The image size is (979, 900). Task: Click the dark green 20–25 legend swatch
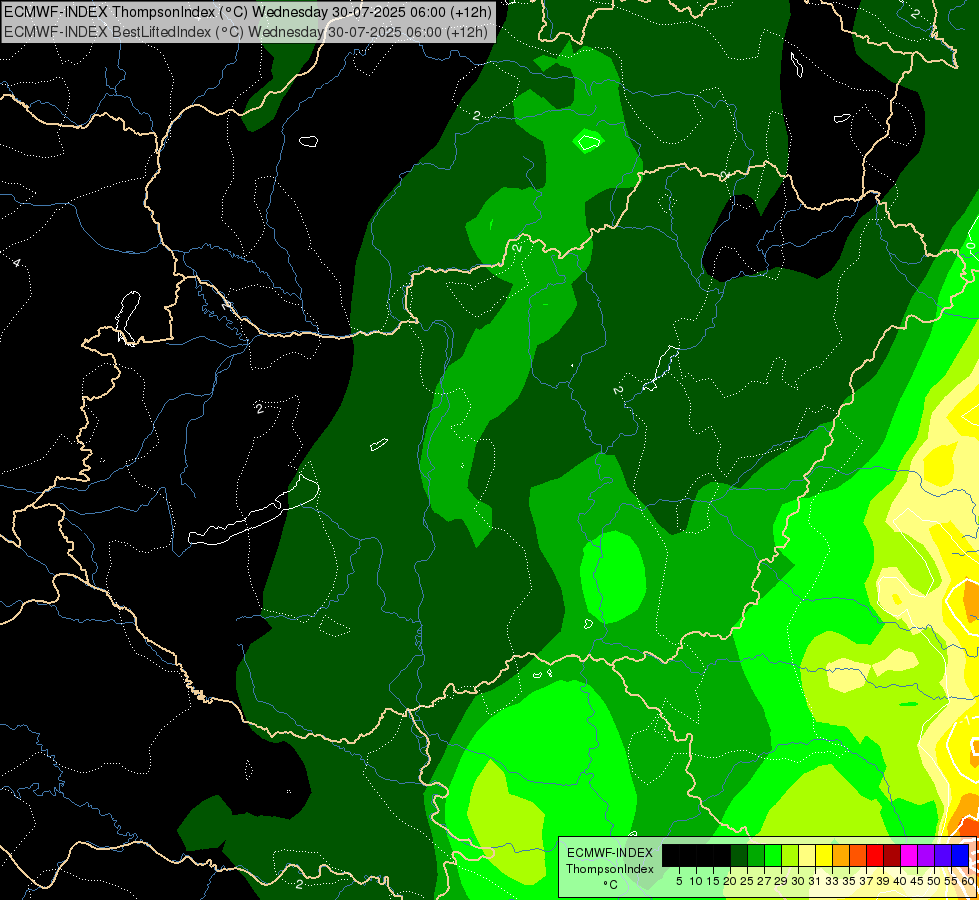click(739, 856)
